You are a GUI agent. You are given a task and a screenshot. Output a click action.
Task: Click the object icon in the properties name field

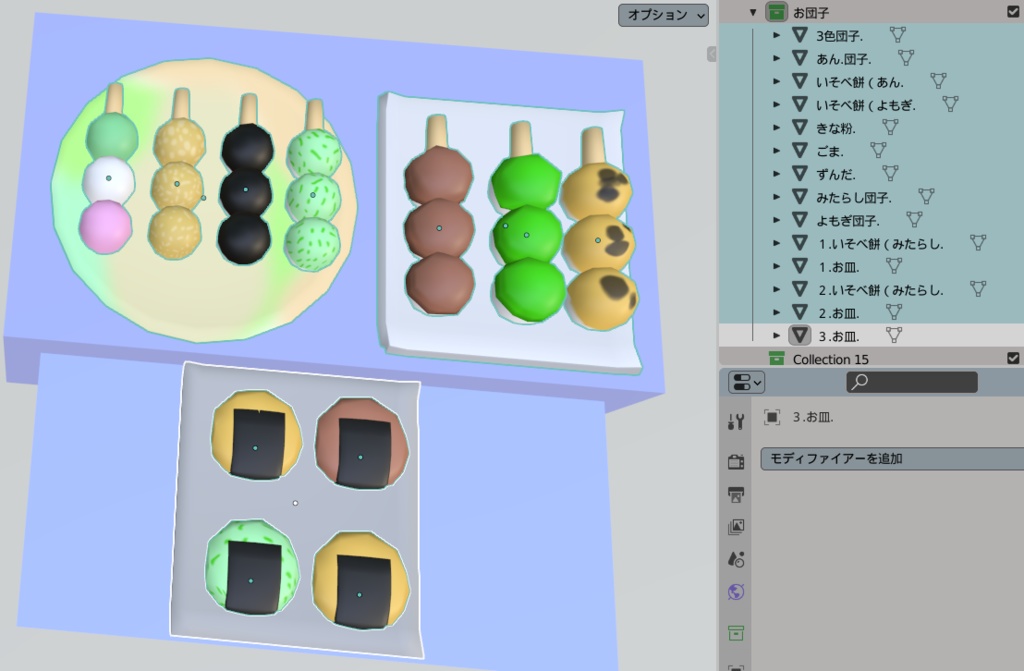tap(772, 417)
